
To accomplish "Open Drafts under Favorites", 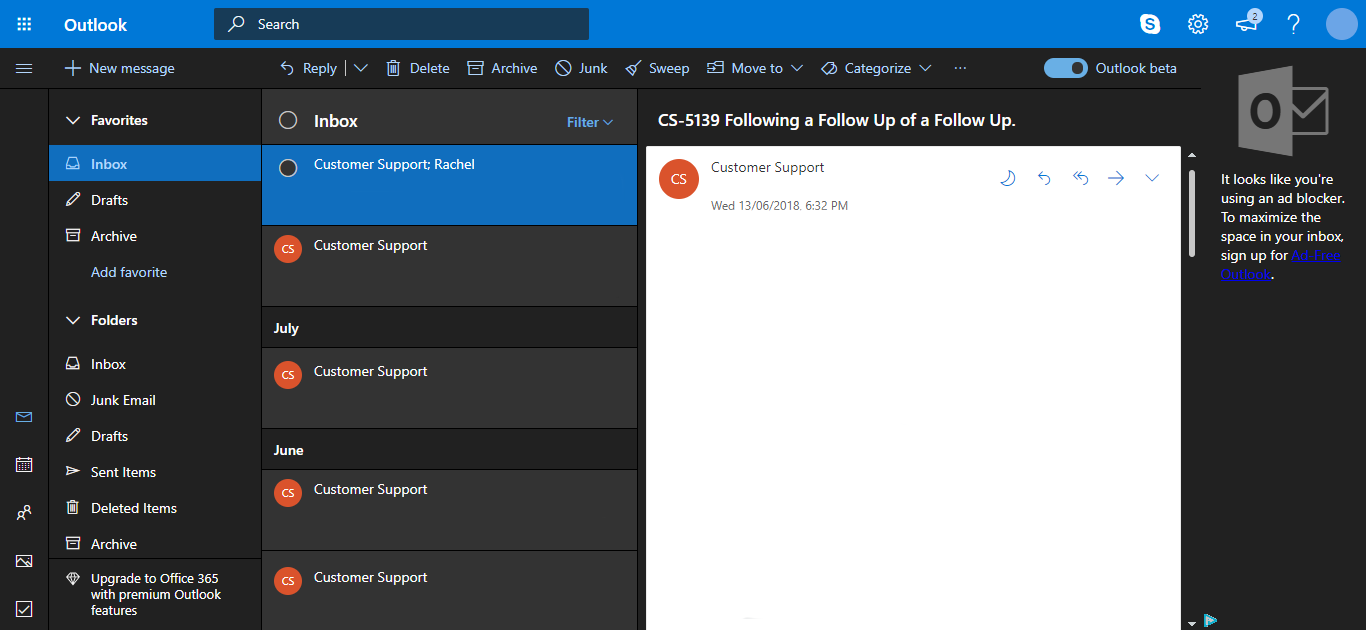I will tap(155, 200).
